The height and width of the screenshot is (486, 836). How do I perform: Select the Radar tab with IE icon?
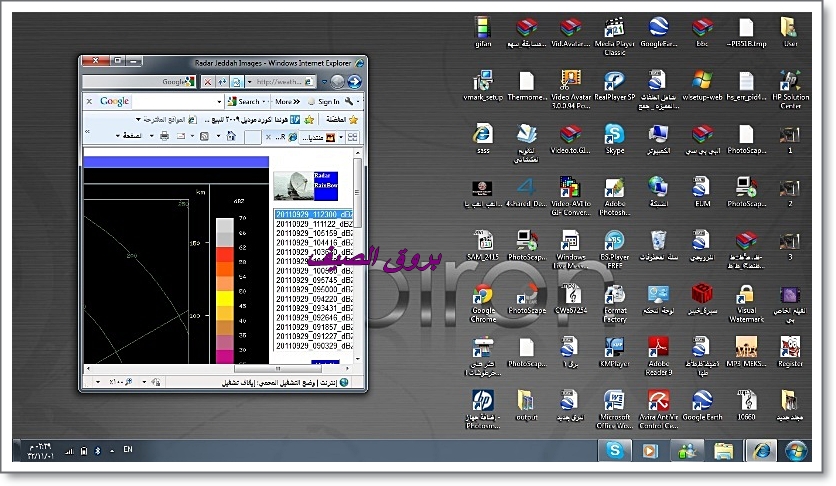click(x=281, y=137)
